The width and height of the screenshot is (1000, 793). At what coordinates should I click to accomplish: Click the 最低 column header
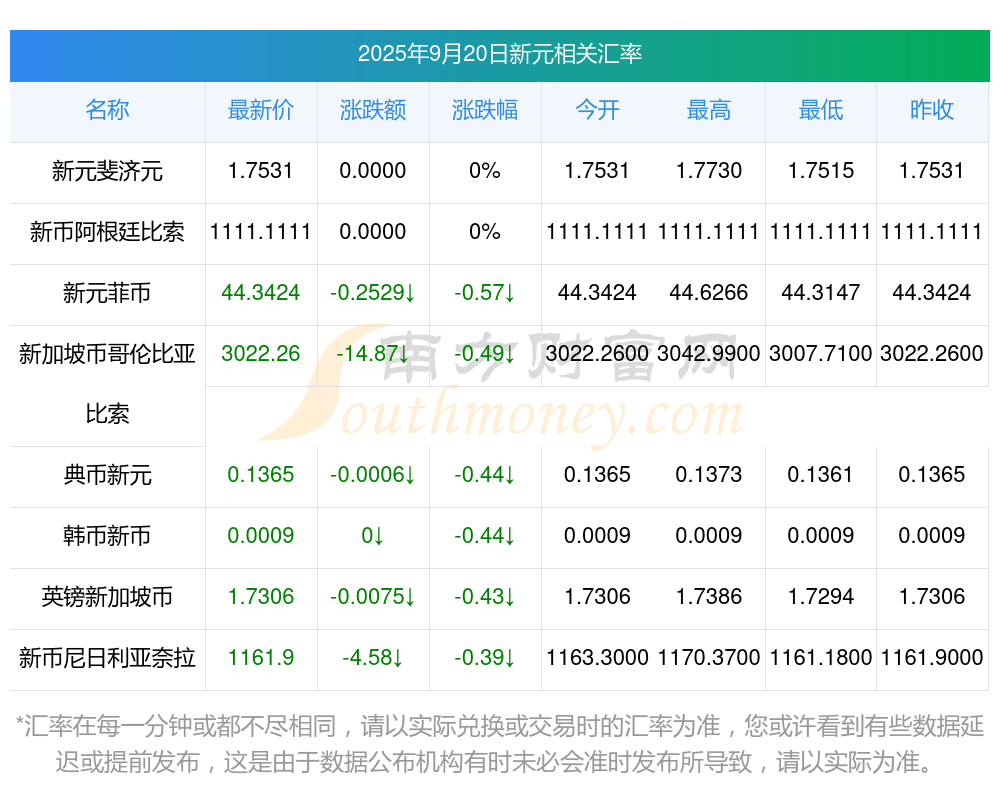pos(821,110)
